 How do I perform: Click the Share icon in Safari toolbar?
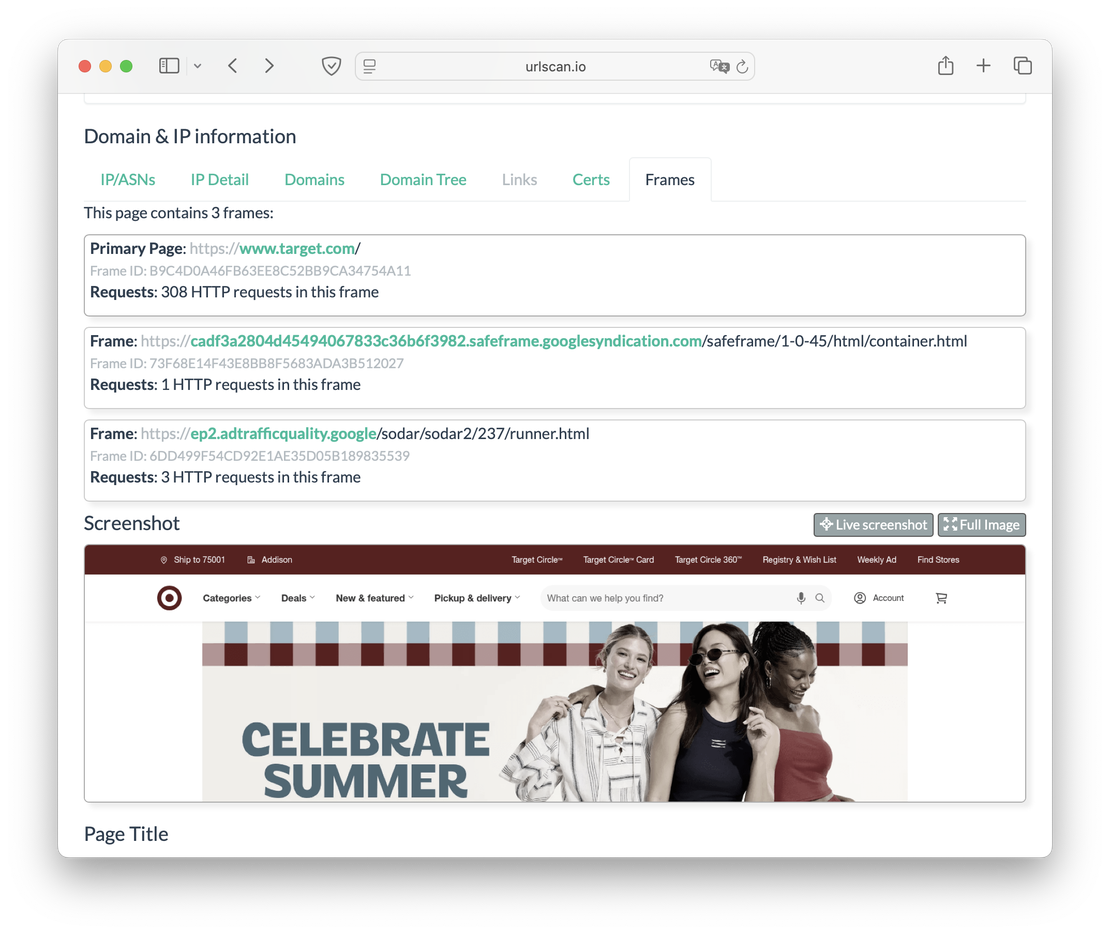click(945, 65)
